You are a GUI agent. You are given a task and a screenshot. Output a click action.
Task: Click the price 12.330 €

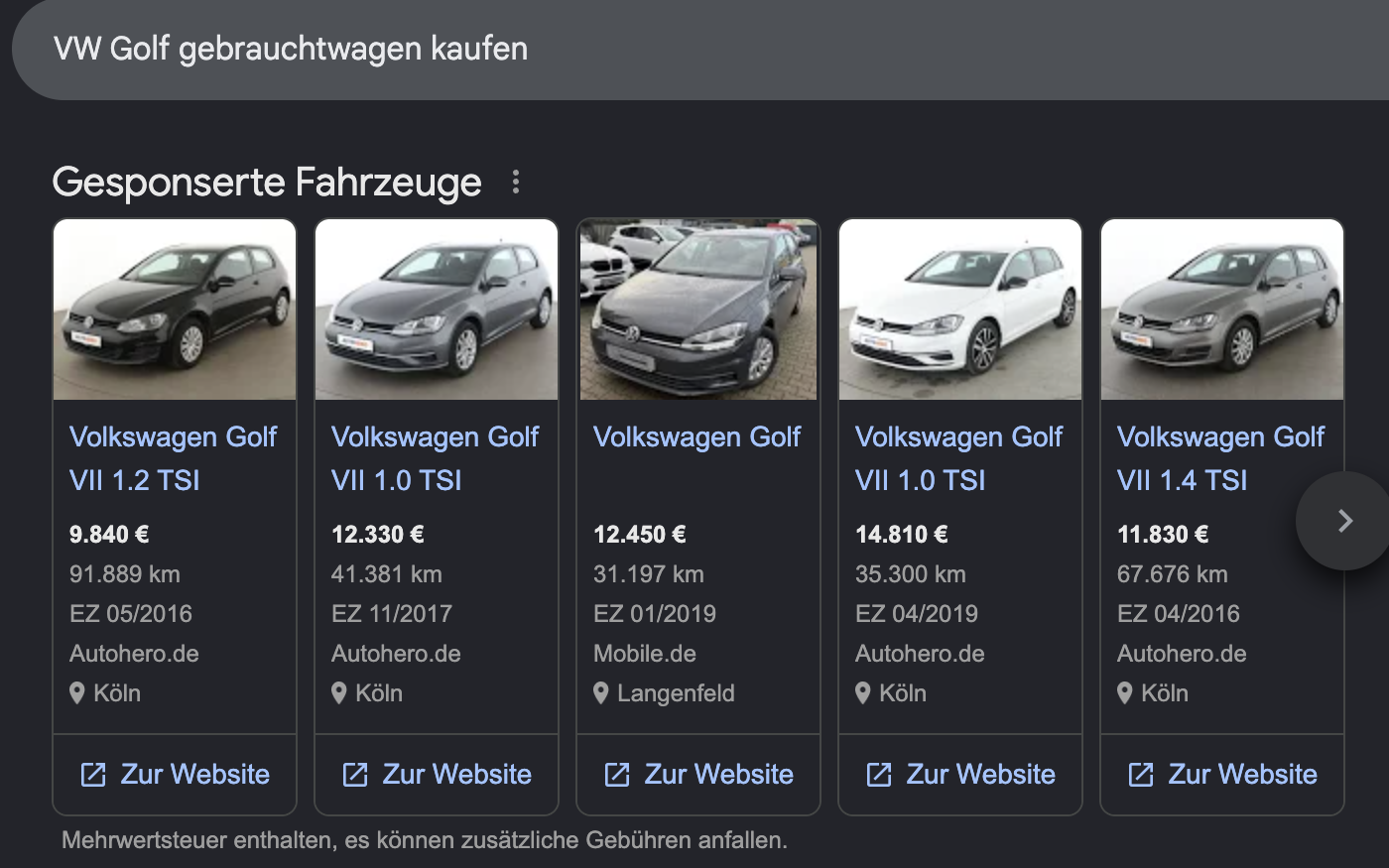coord(377,535)
